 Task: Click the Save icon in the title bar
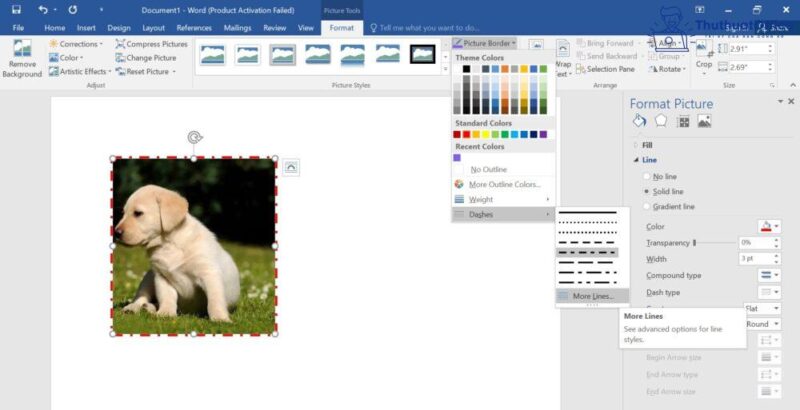coord(16,9)
